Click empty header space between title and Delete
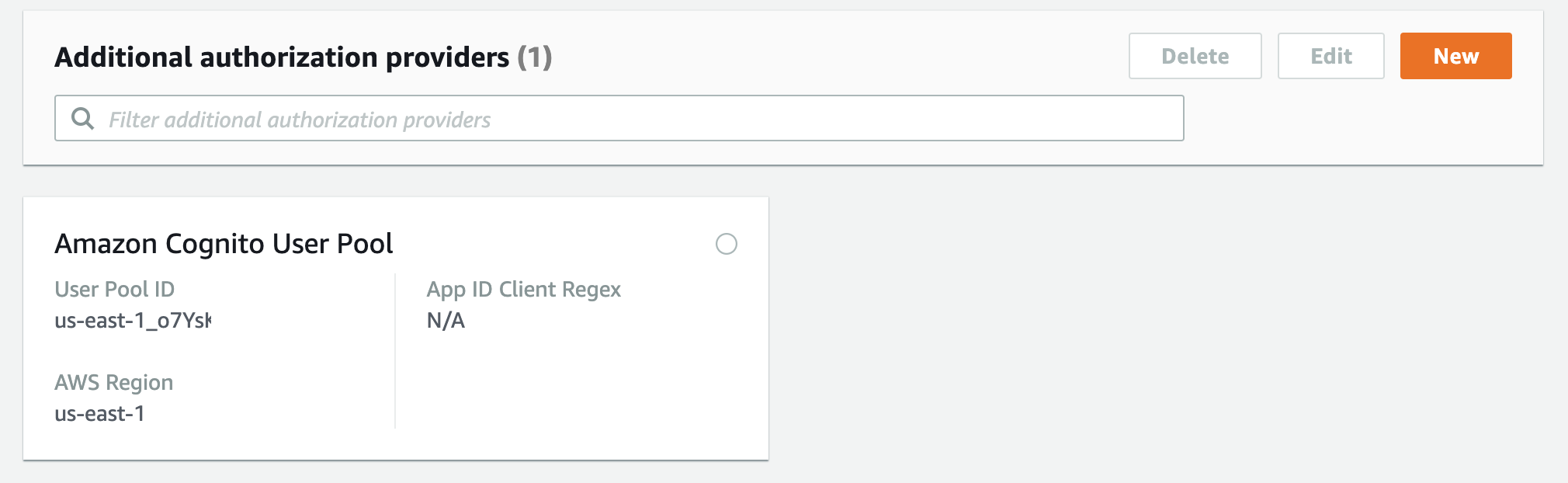This screenshot has height=483, width=1568. pyautogui.click(x=838, y=56)
